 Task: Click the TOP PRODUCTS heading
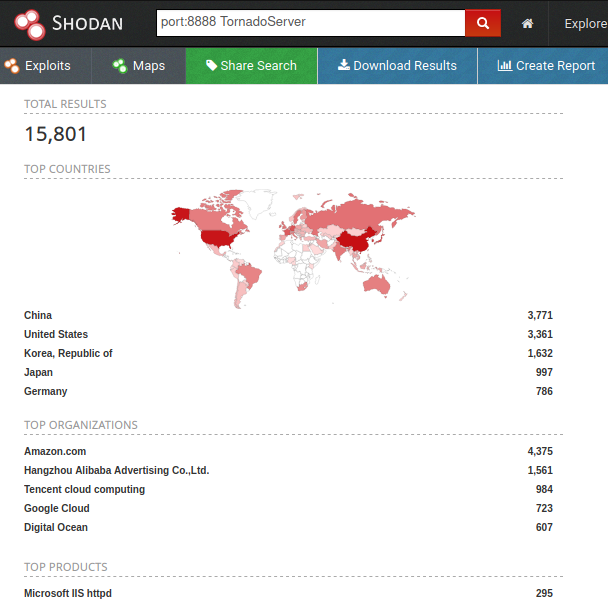66,567
